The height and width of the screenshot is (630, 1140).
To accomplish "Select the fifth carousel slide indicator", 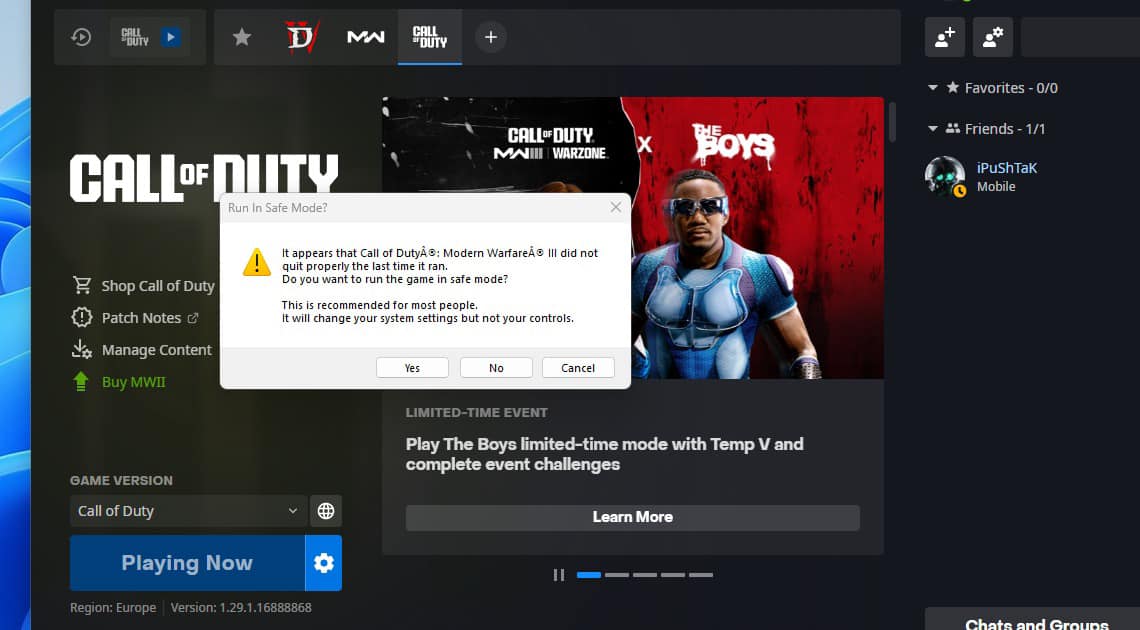I will click(701, 575).
